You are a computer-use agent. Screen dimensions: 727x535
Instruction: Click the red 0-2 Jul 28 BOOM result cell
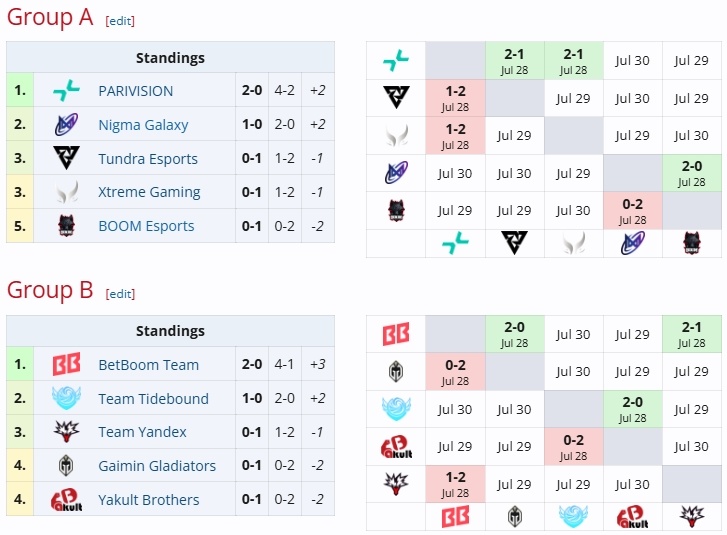pyautogui.click(x=632, y=210)
